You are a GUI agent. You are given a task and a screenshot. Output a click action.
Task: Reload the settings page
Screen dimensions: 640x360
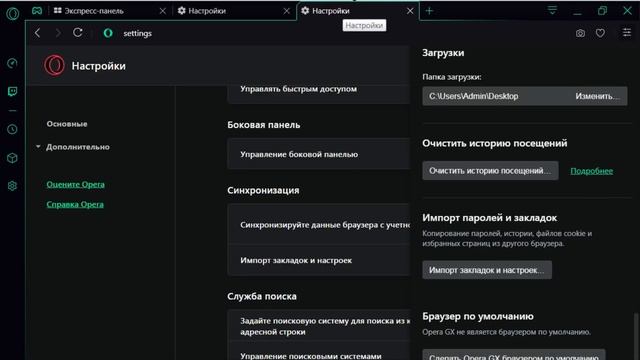(78, 33)
